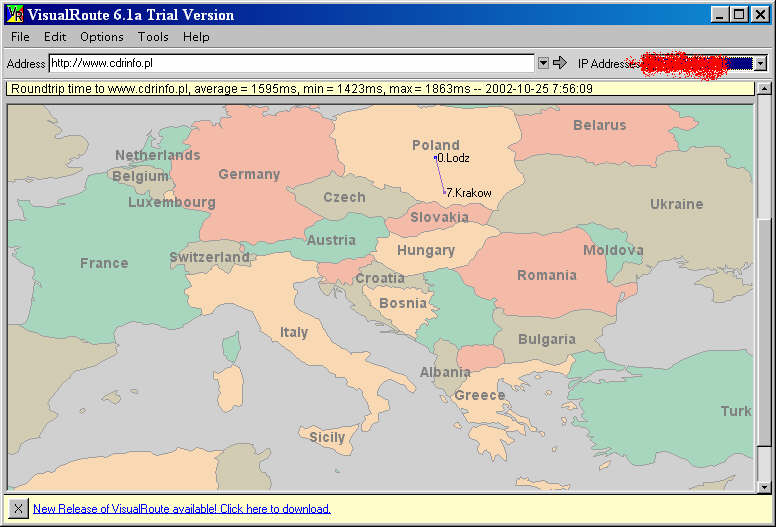Click the Belarus label on the map
The width and height of the screenshot is (776, 527).
(599, 125)
